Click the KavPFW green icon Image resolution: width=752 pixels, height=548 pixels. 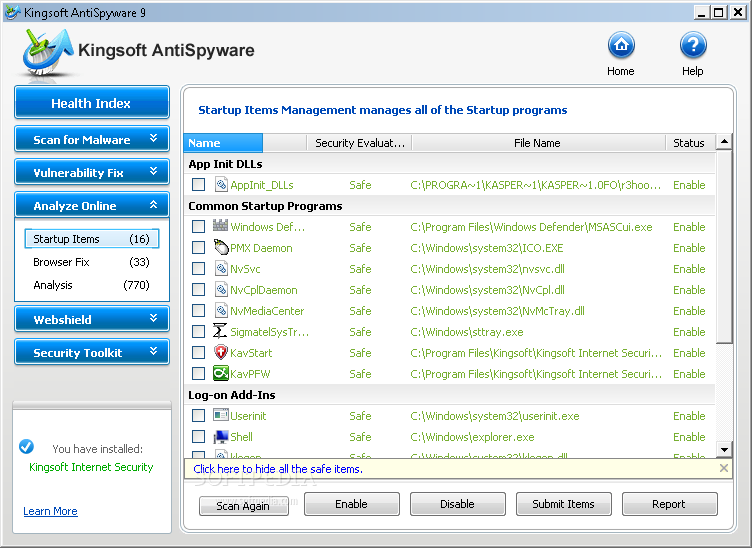pos(221,373)
